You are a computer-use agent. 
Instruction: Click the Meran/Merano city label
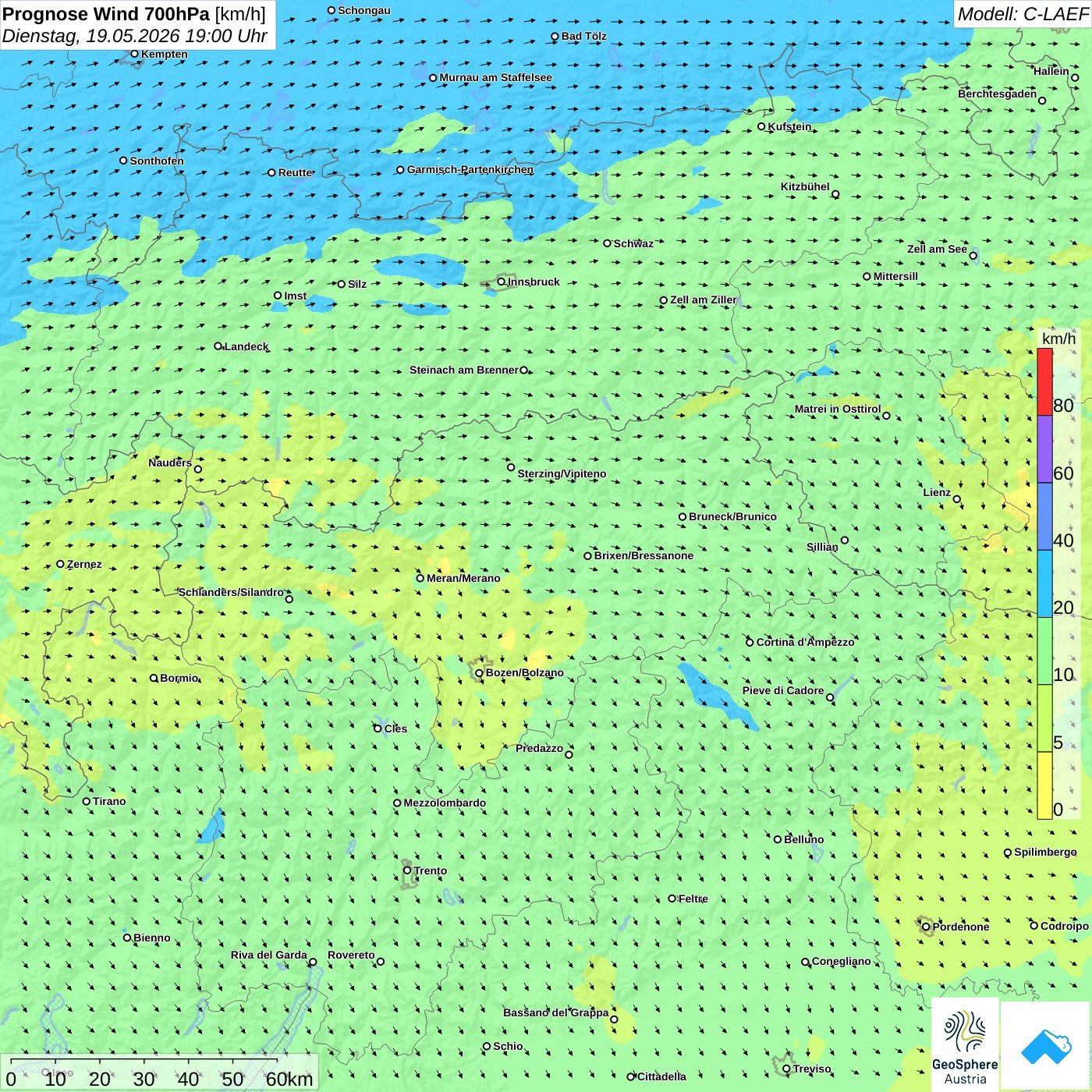463,578
